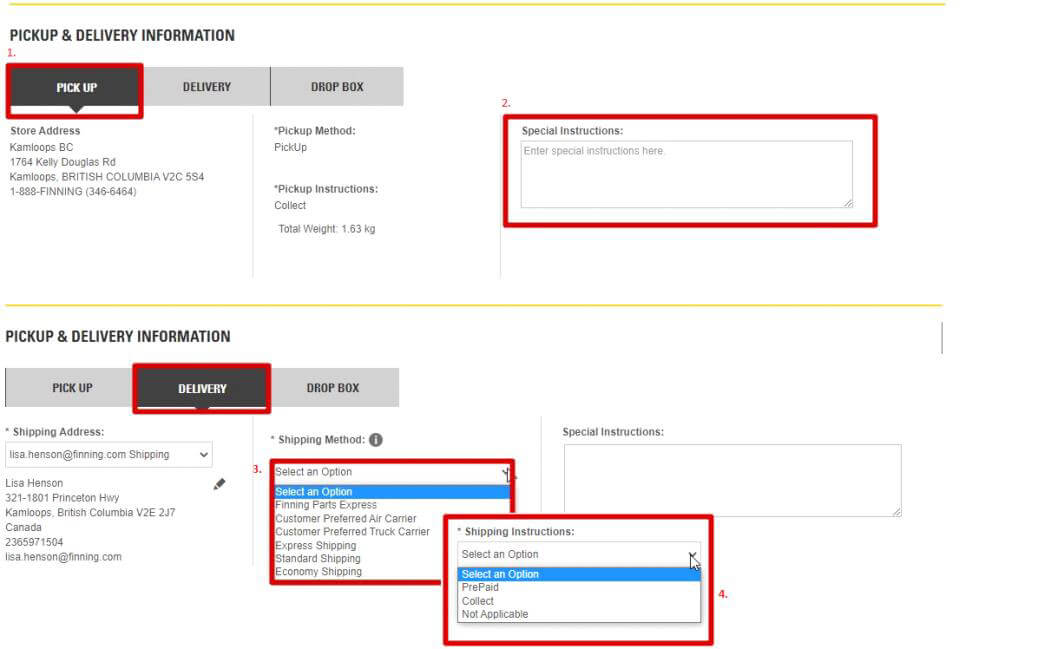Choose PrePaid in Shipping Instructions list
Image resolution: width=1064 pixels, height=649 pixels.
click(480, 588)
